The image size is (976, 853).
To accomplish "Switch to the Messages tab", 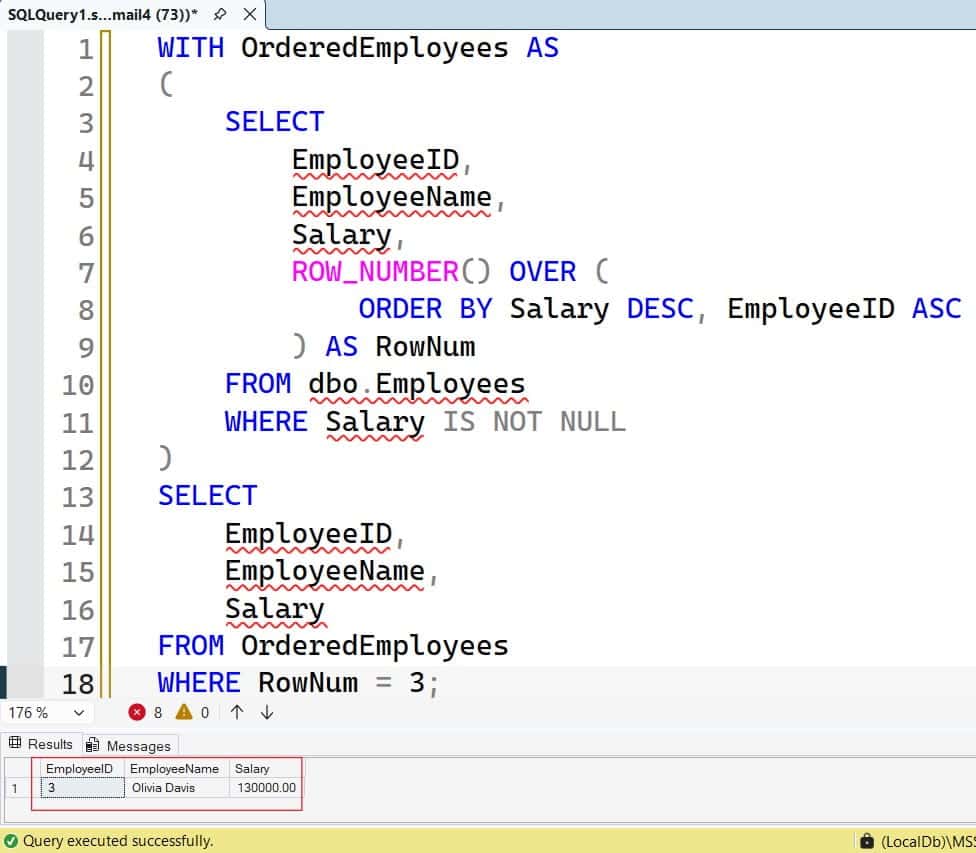I will (x=129, y=745).
